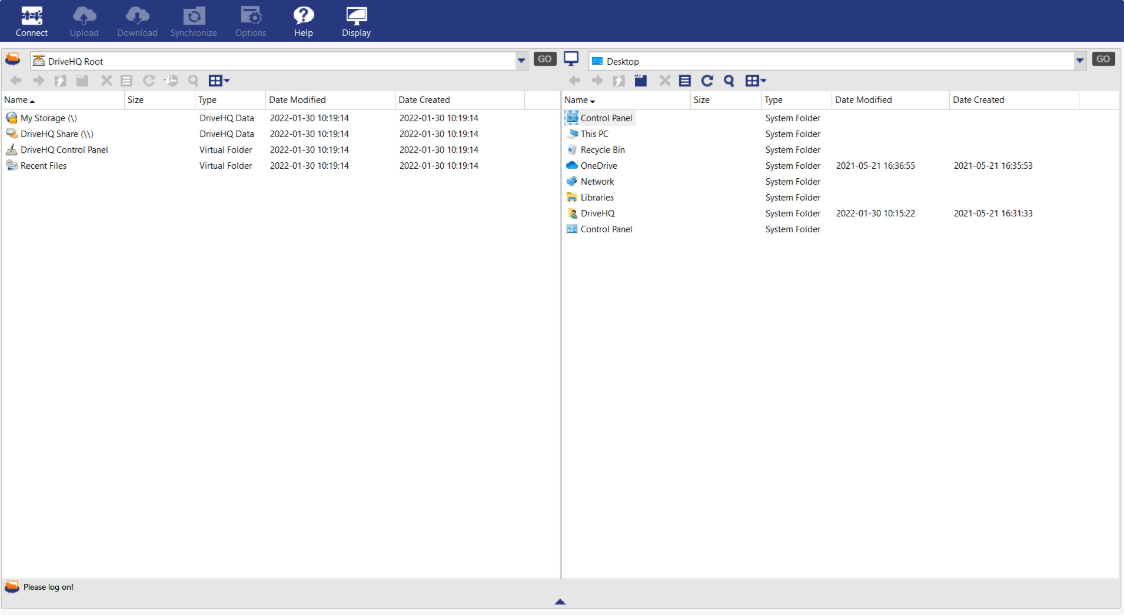Image resolution: width=1124 pixels, height=615 pixels.
Task: Click the search magnifier in DriveHQ Root pane
Action: pos(193,81)
